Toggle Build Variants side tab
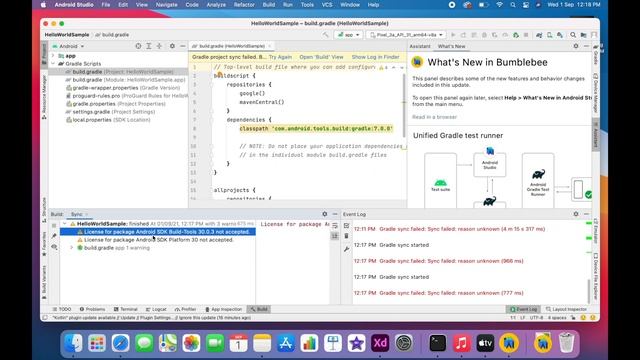The width and height of the screenshot is (640, 360). click(x=44, y=283)
